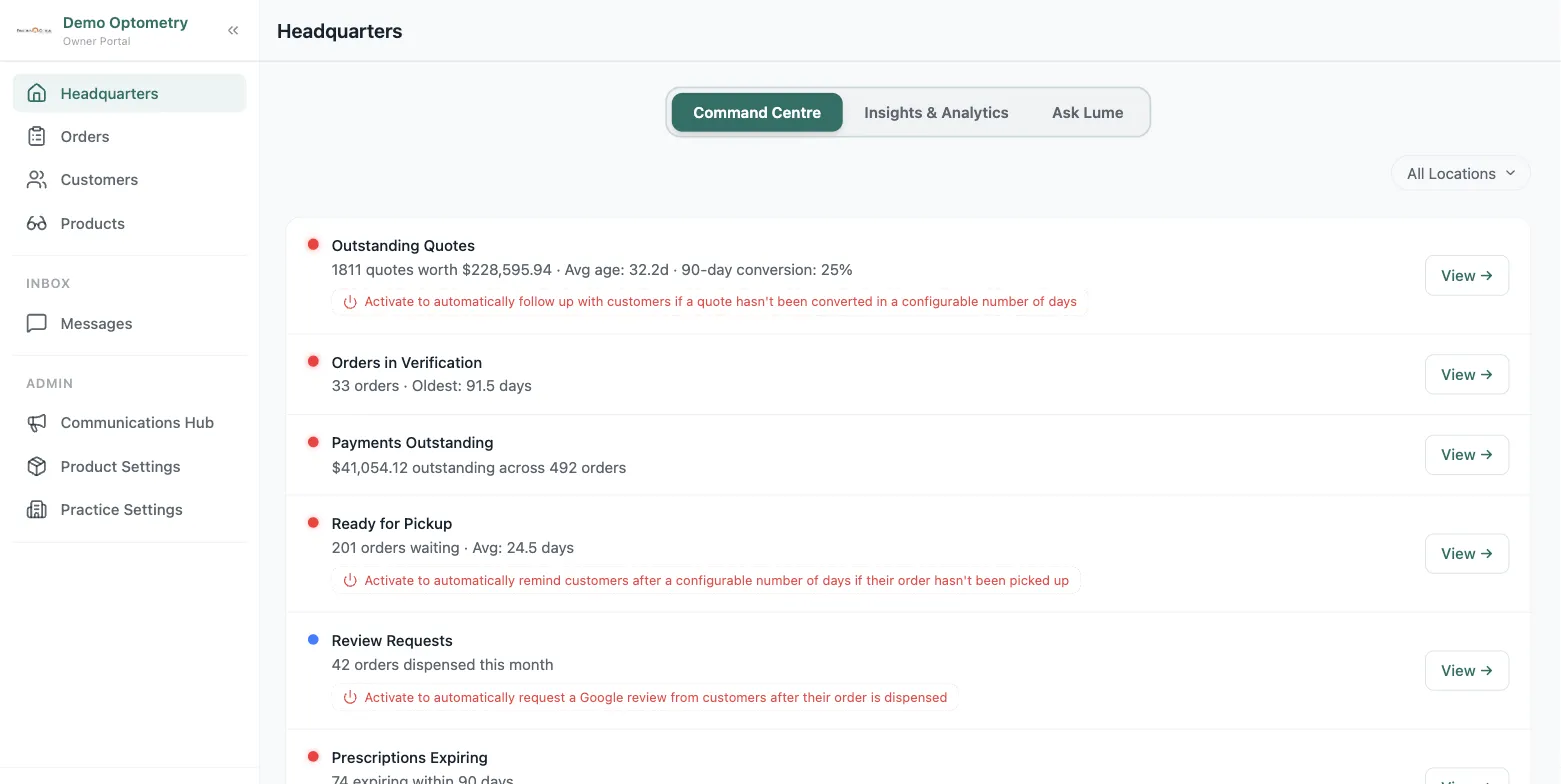Click the Practice Settings building icon
This screenshot has width=1561, height=784.
point(37,510)
